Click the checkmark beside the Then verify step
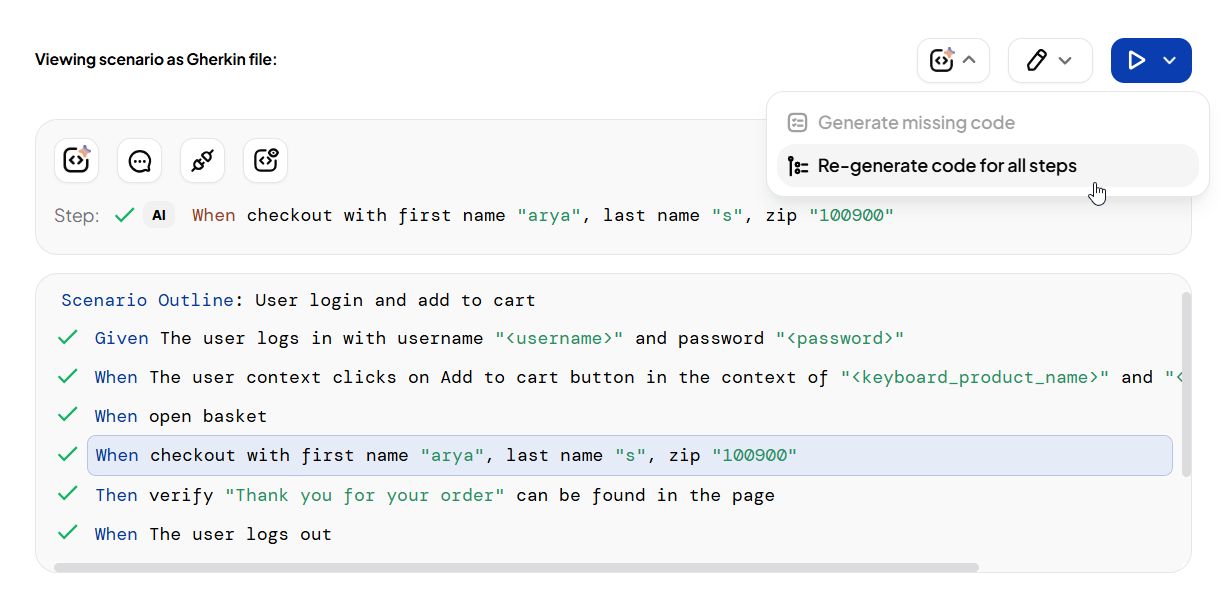Viewport: 1228px width, 596px height. (x=68, y=494)
